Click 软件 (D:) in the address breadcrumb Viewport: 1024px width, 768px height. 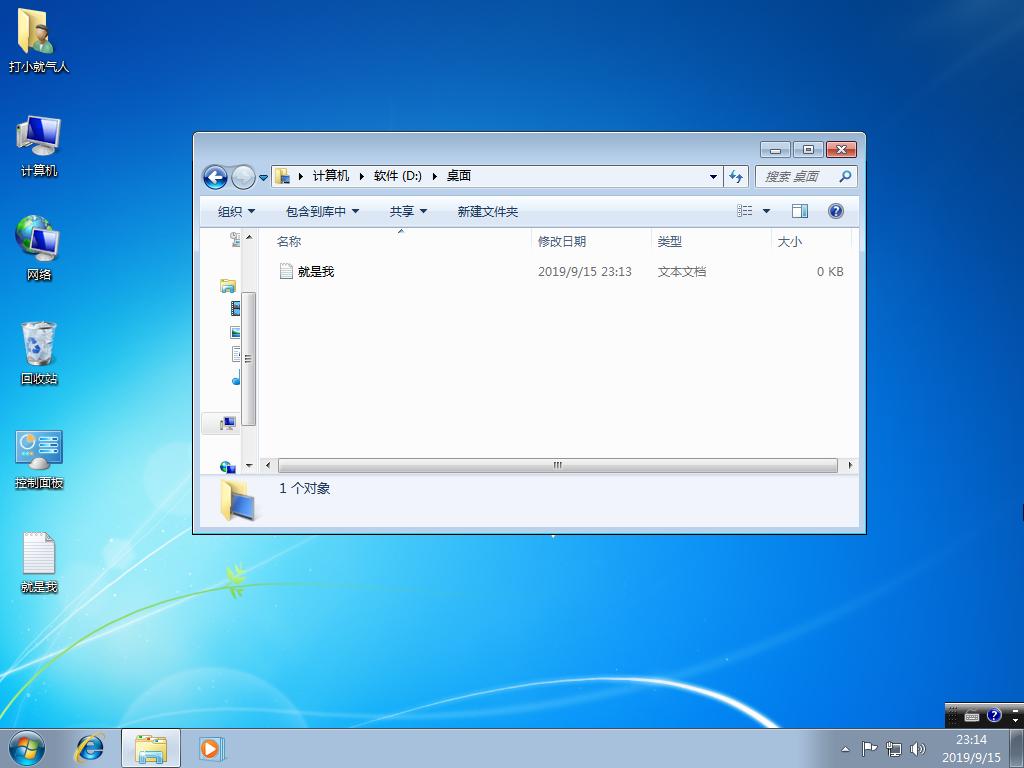[x=398, y=176]
